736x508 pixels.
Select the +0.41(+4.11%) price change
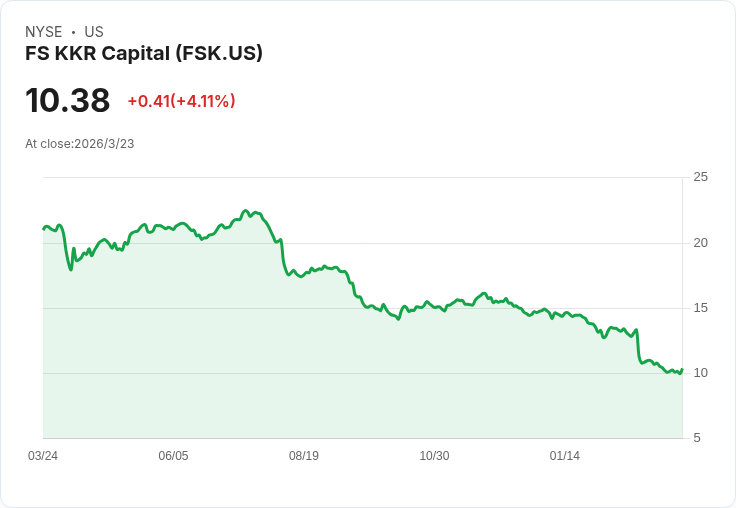click(181, 101)
